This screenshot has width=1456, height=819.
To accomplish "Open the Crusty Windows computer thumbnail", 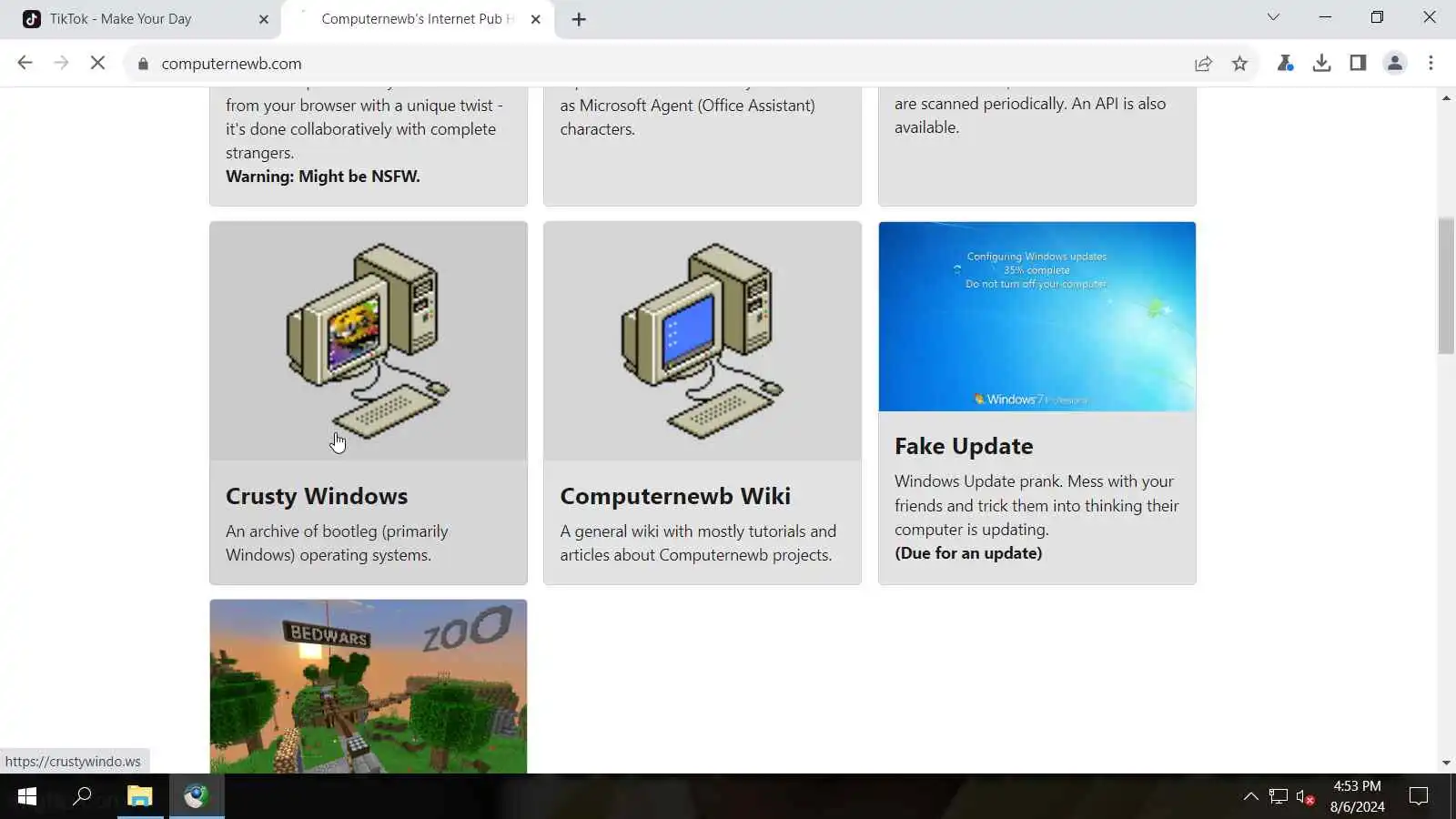I will pyautogui.click(x=369, y=340).
